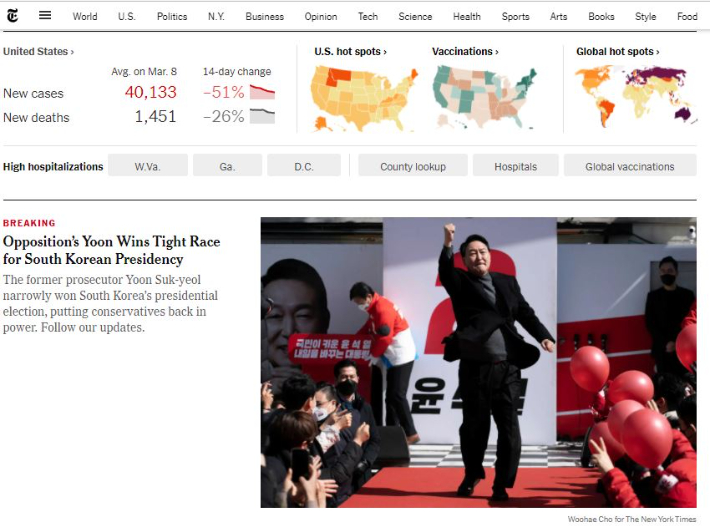
Task: Click the New York Times logo icon
Action: point(13,16)
